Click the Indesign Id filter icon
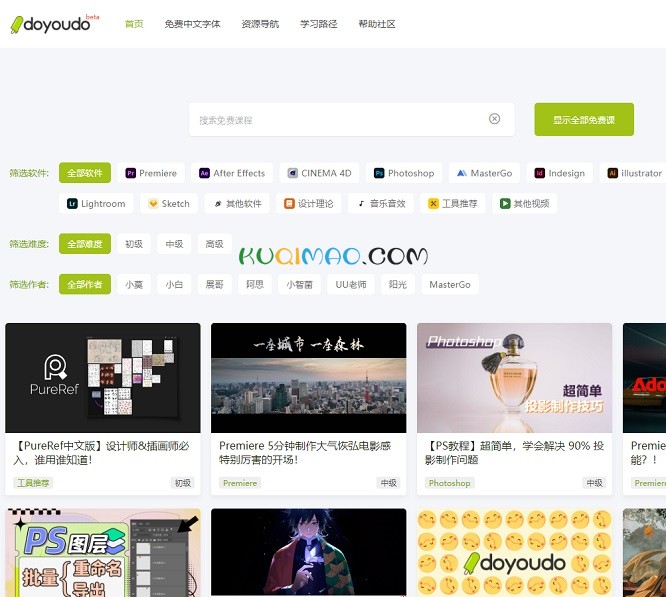Screen dimensions: 666x597 (x=539, y=173)
